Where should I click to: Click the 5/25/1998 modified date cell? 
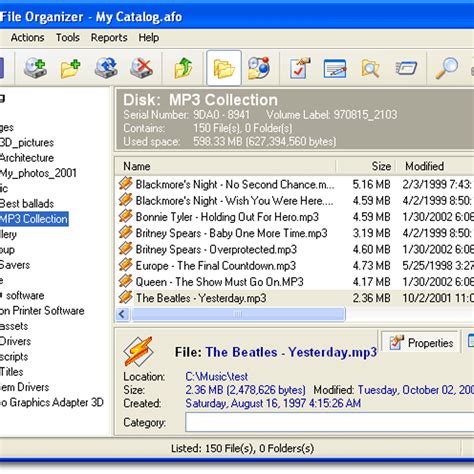(x=438, y=266)
